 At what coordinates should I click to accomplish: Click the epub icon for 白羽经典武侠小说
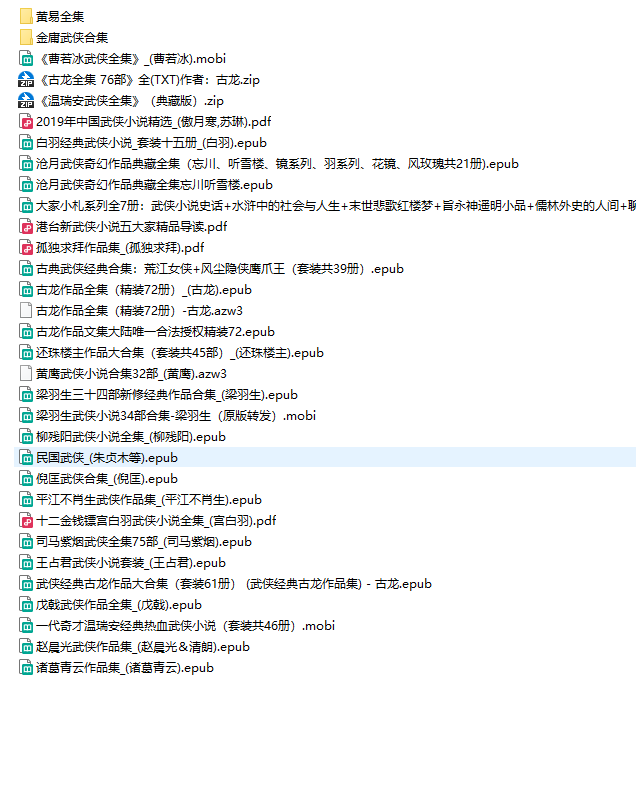(x=26, y=142)
